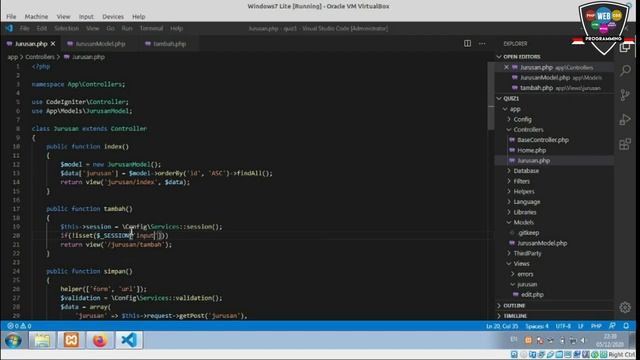The image size is (640, 360).
Task: Click the VS Code logo in title bar
Action: coord(9,28)
